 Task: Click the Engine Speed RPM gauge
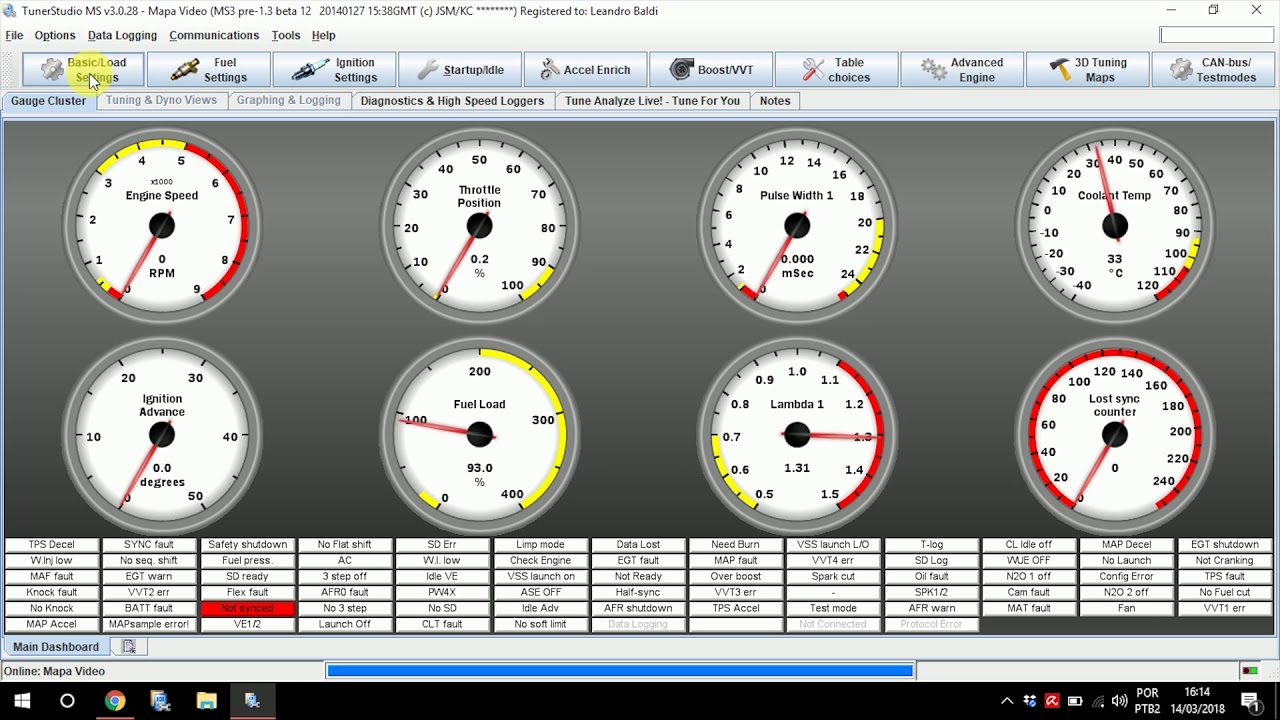[x=161, y=225]
